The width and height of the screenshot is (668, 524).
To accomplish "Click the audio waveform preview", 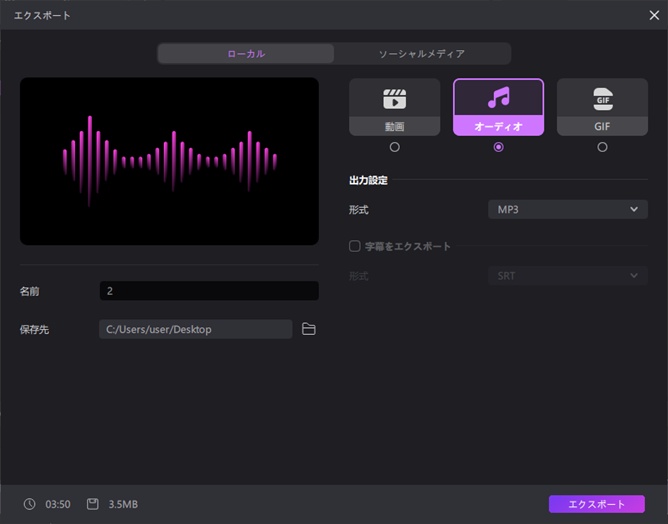I will 169,161.
